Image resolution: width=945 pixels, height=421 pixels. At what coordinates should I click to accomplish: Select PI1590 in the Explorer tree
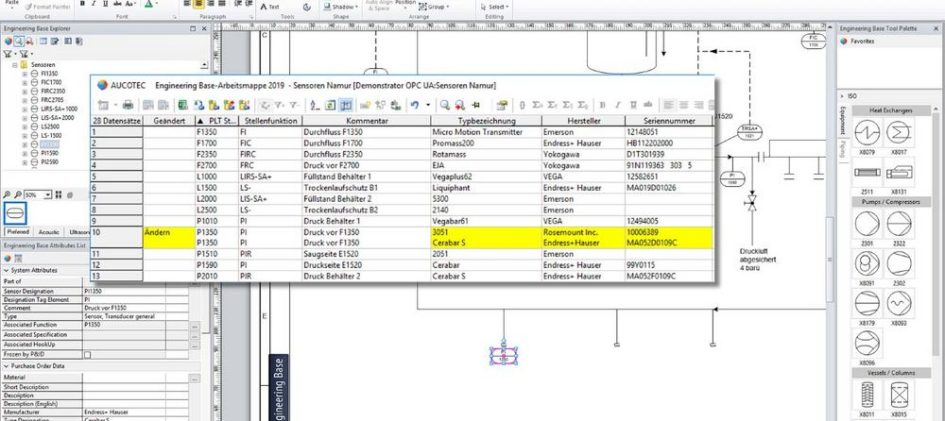coord(50,154)
